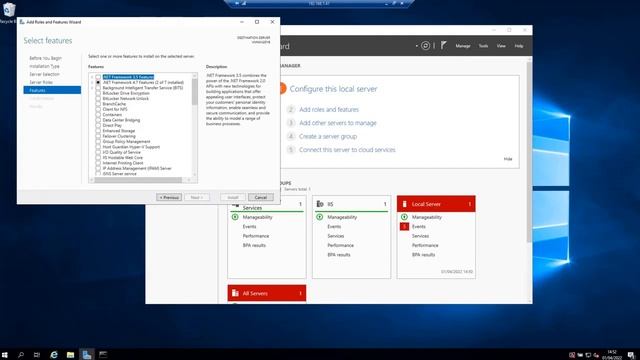The image size is (640, 360).
Task: Click the Local Server tile icon
Action: (x=404, y=204)
